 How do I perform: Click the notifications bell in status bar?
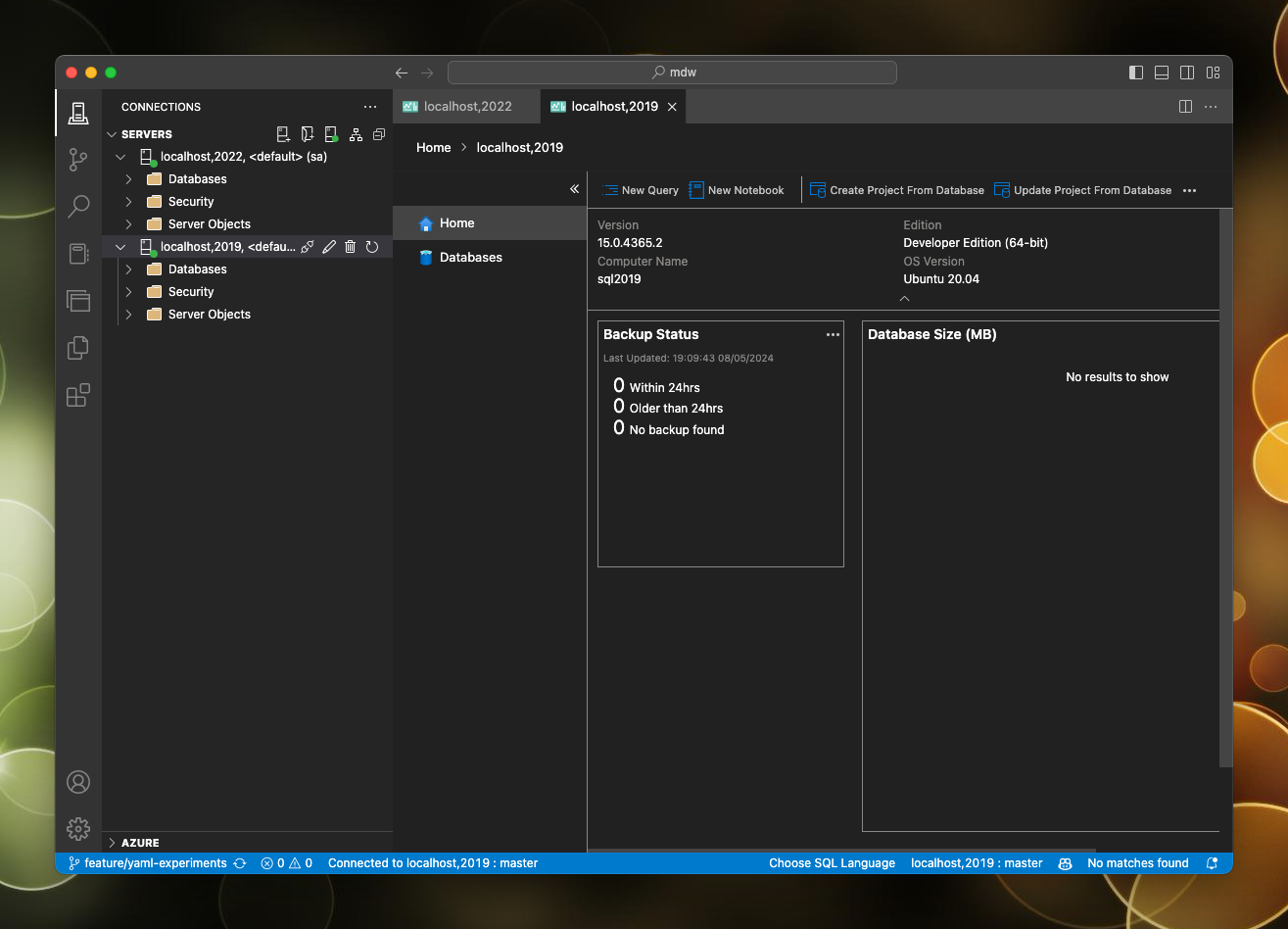1213,863
